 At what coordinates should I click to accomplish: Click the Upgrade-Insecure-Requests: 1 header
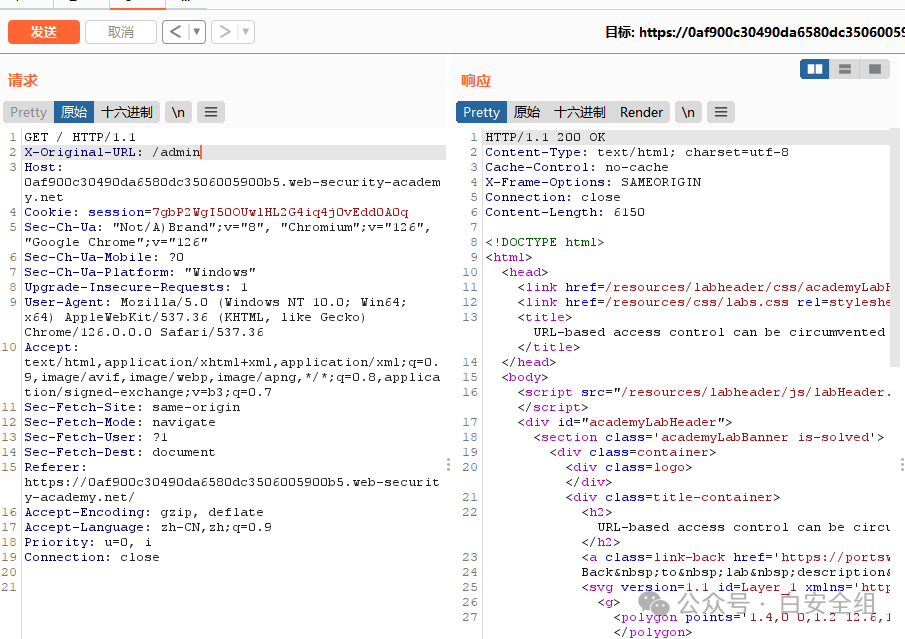(x=136, y=287)
